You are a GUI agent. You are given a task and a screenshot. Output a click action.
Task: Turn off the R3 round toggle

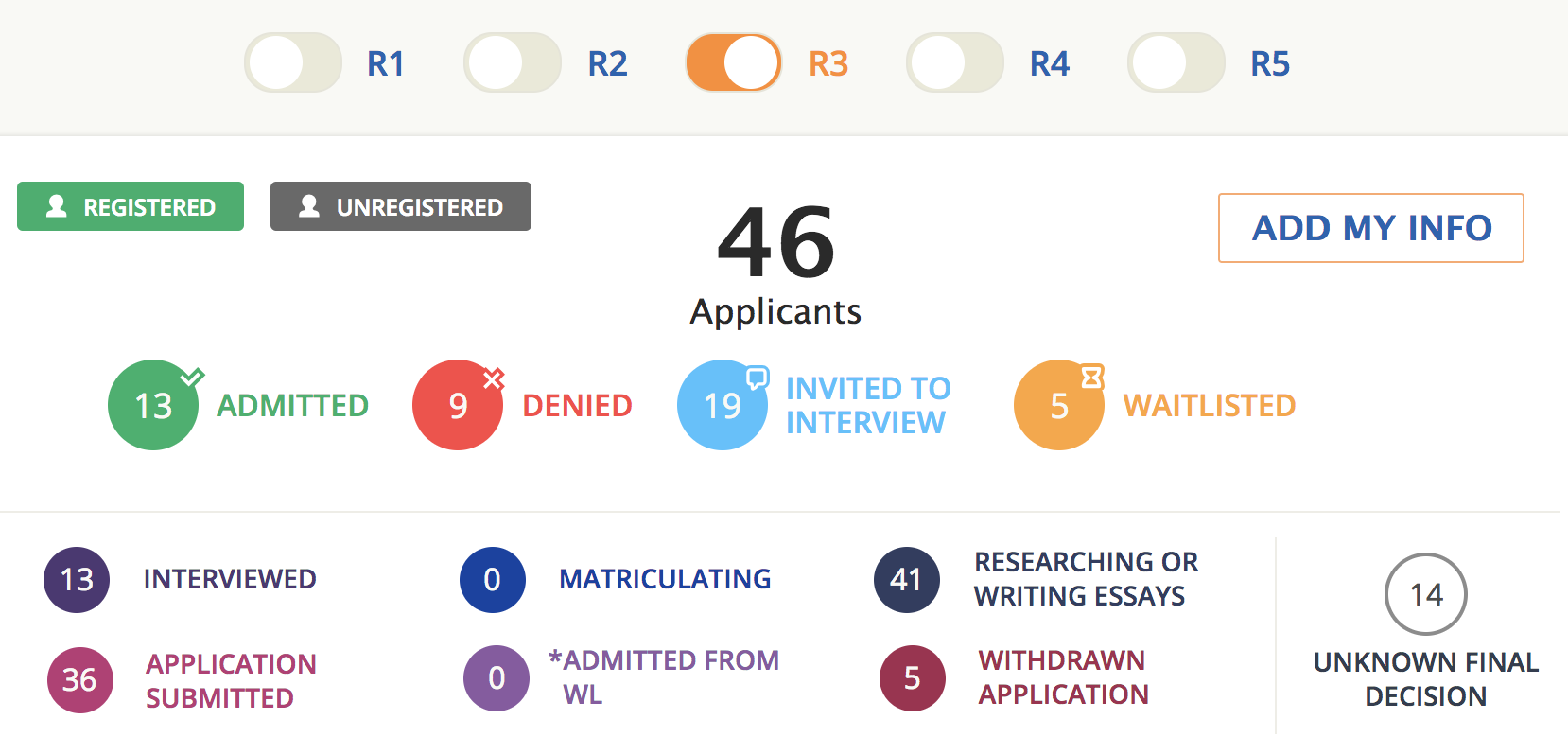pos(734,63)
